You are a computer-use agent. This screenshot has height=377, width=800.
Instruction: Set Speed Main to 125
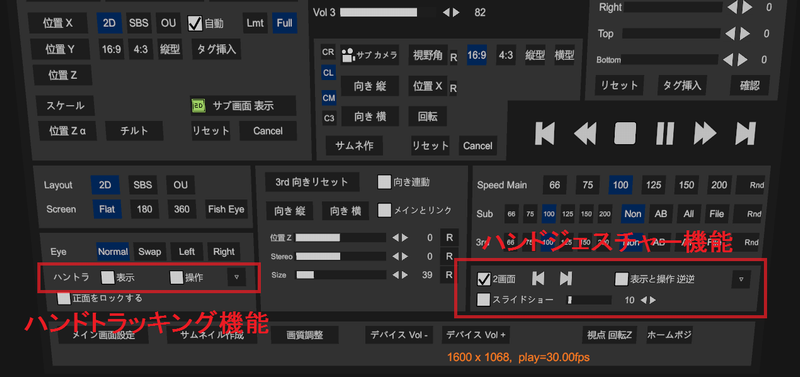[654, 185]
